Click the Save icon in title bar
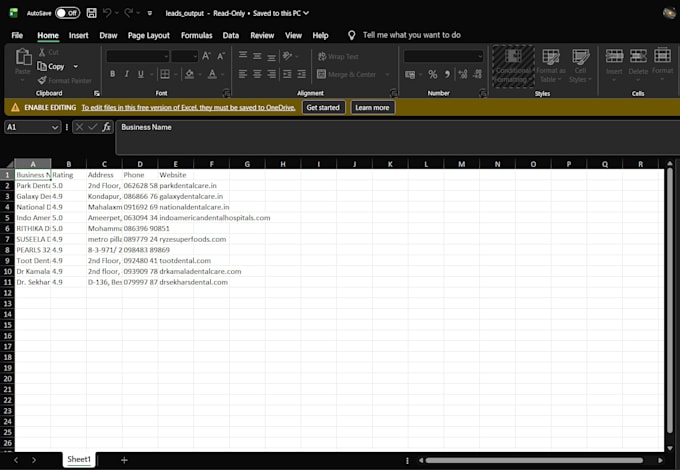Viewport: 680px width, 470px height. 92,13
